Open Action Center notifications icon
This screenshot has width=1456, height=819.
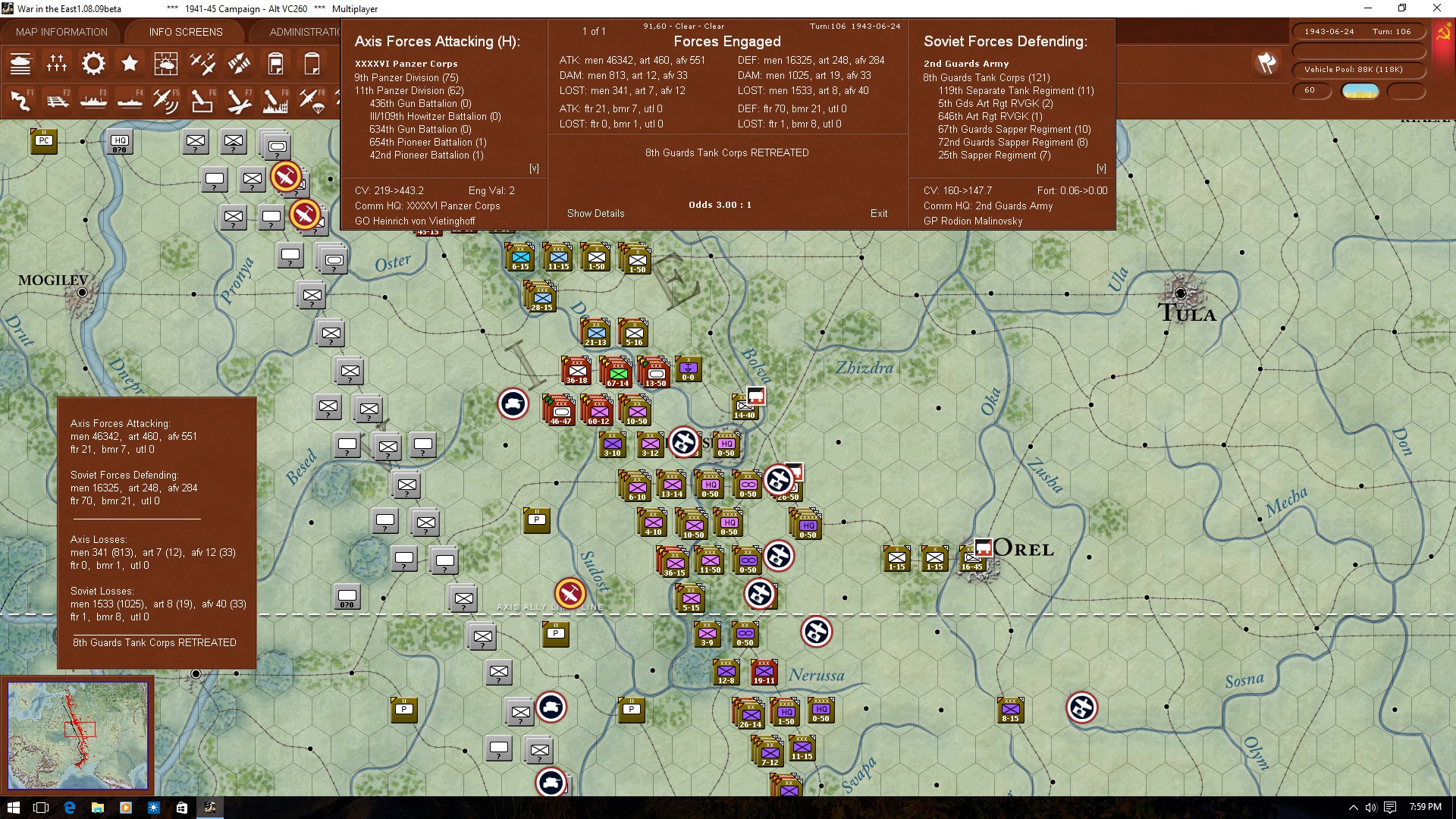[1390, 808]
